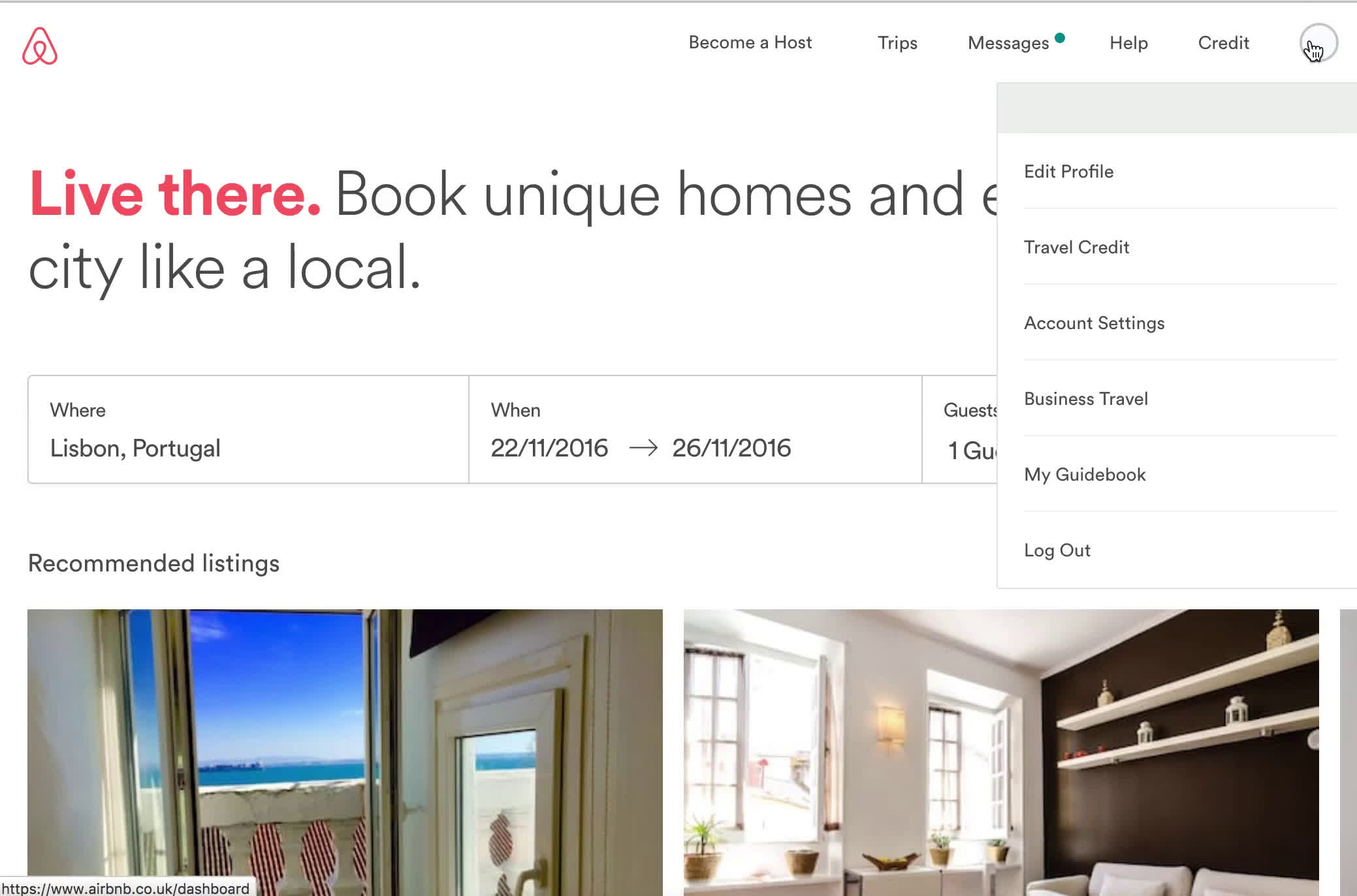Click the Become a Host button

click(750, 42)
